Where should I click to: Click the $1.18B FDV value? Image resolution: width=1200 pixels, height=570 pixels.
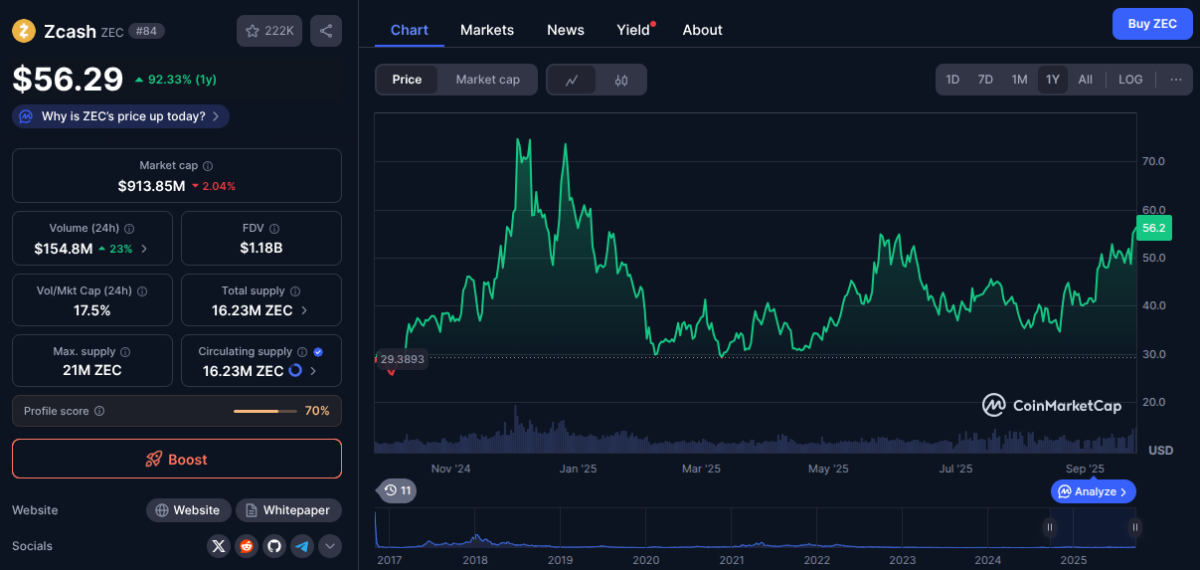[261, 248]
